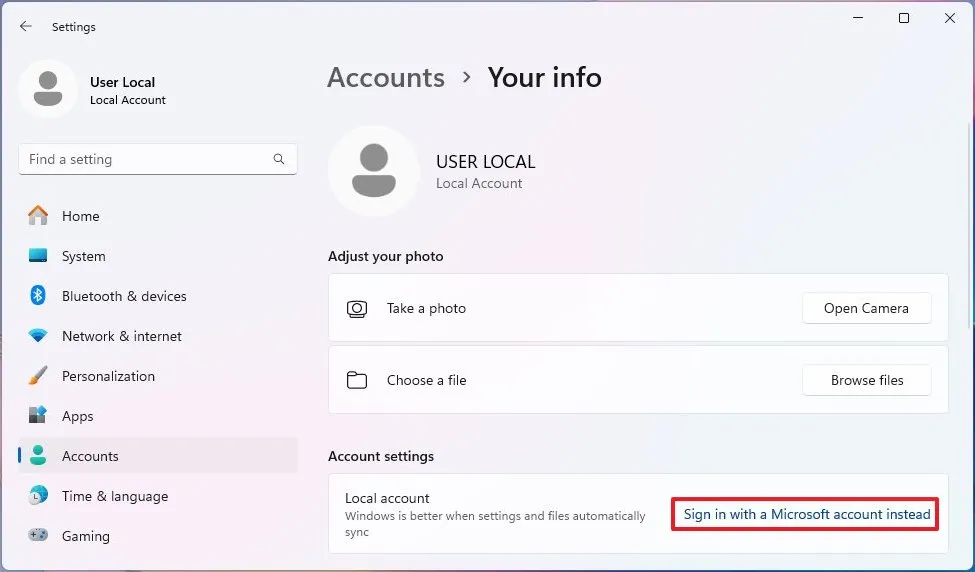This screenshot has width=975, height=572.
Task: Click the Home house icon in sidebar
Action: (x=38, y=216)
